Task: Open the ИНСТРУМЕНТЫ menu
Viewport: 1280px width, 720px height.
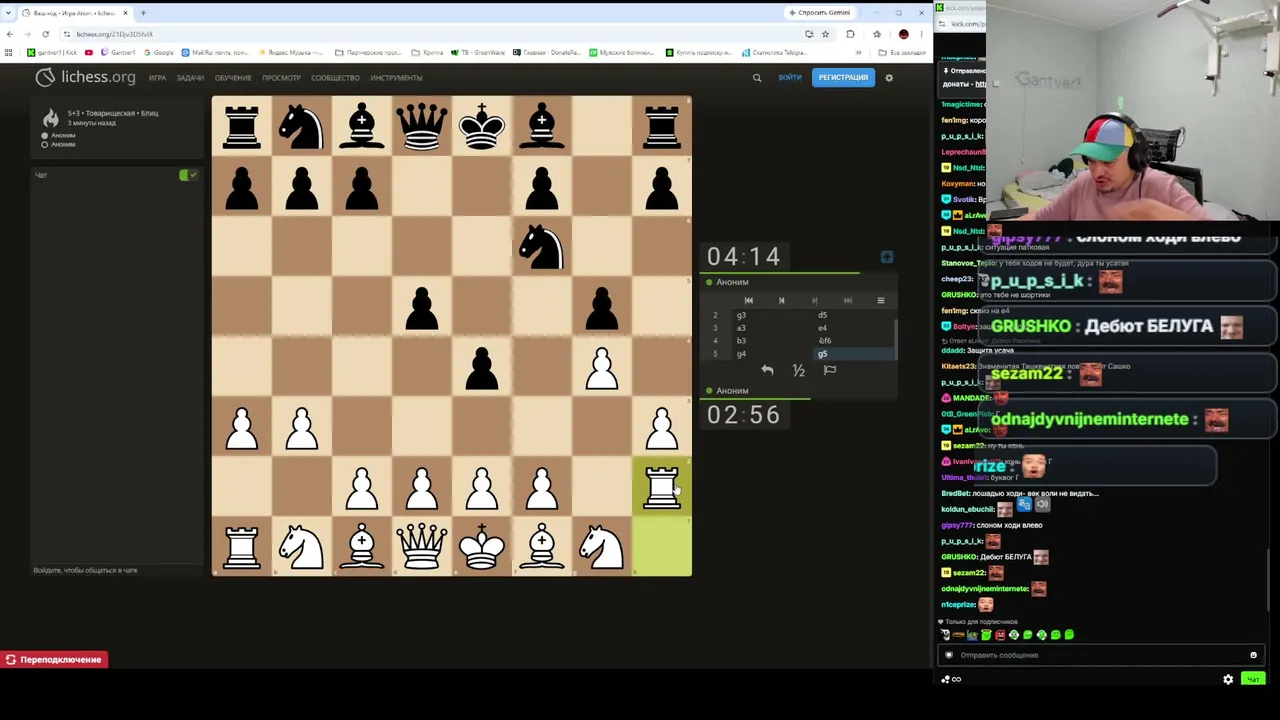Action: point(396,78)
